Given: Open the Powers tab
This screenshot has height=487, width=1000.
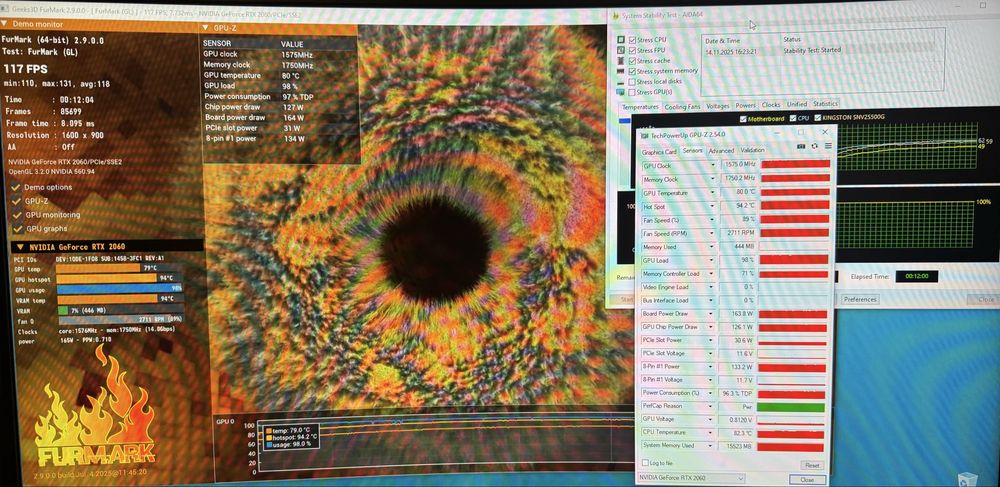Looking at the screenshot, I should pos(746,105).
